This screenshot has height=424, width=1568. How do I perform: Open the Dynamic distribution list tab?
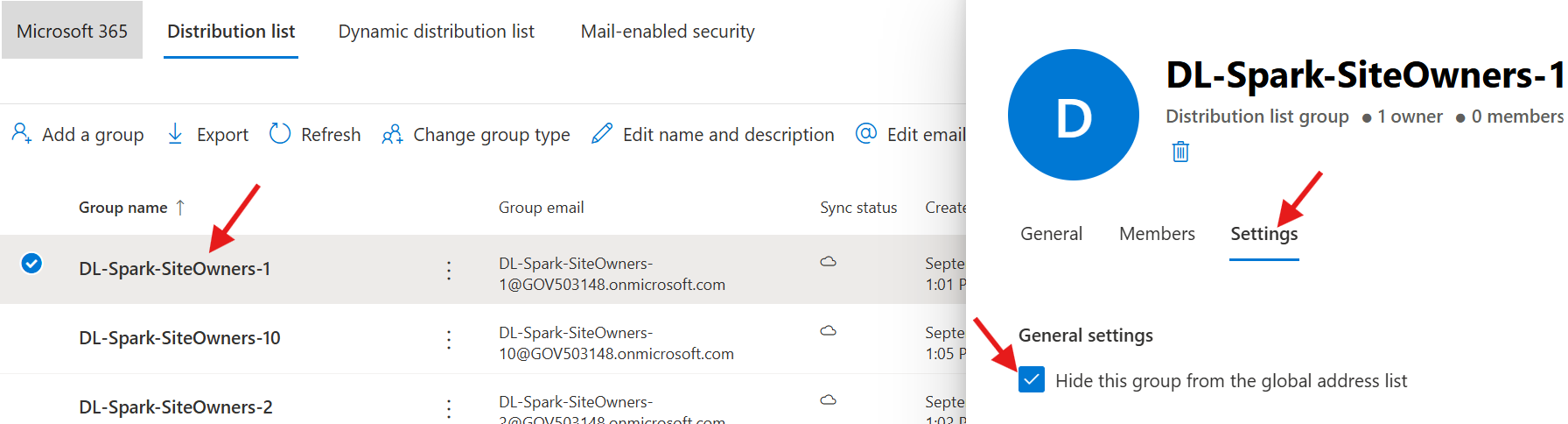(x=436, y=32)
